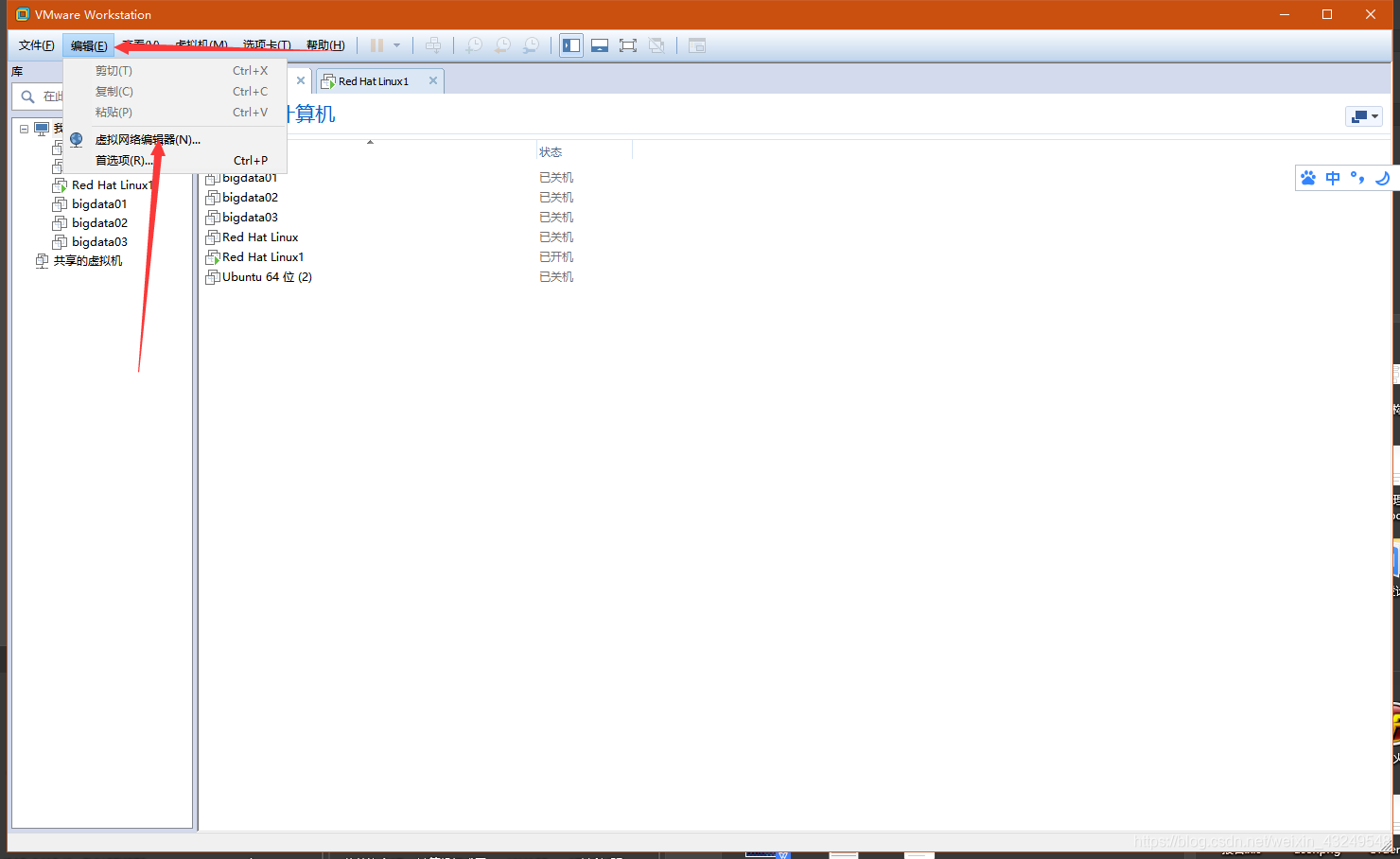Click 已关机 status for Ubuntu 64 位 (2)
This screenshot has width=1400, height=859.
[x=556, y=277]
